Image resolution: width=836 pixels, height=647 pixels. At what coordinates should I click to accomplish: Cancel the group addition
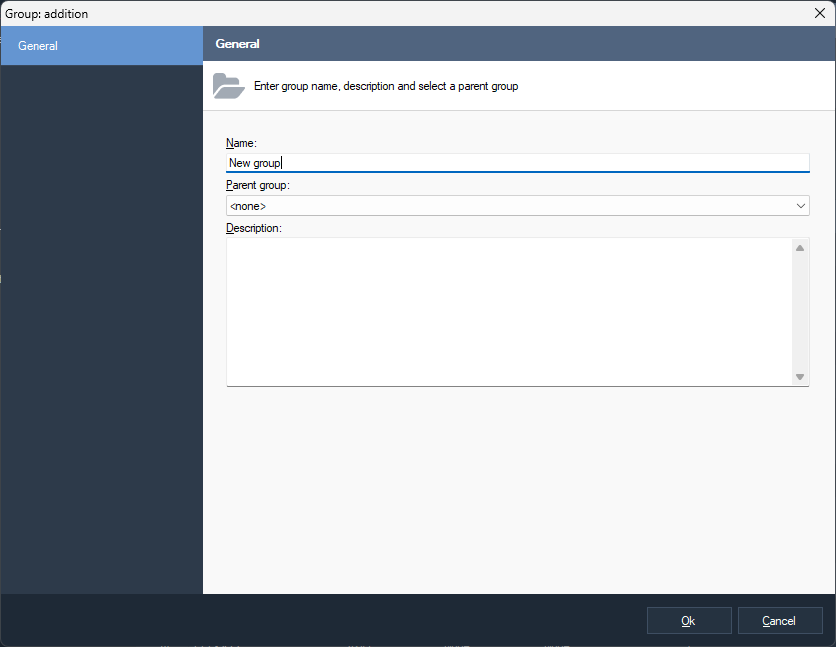779,621
